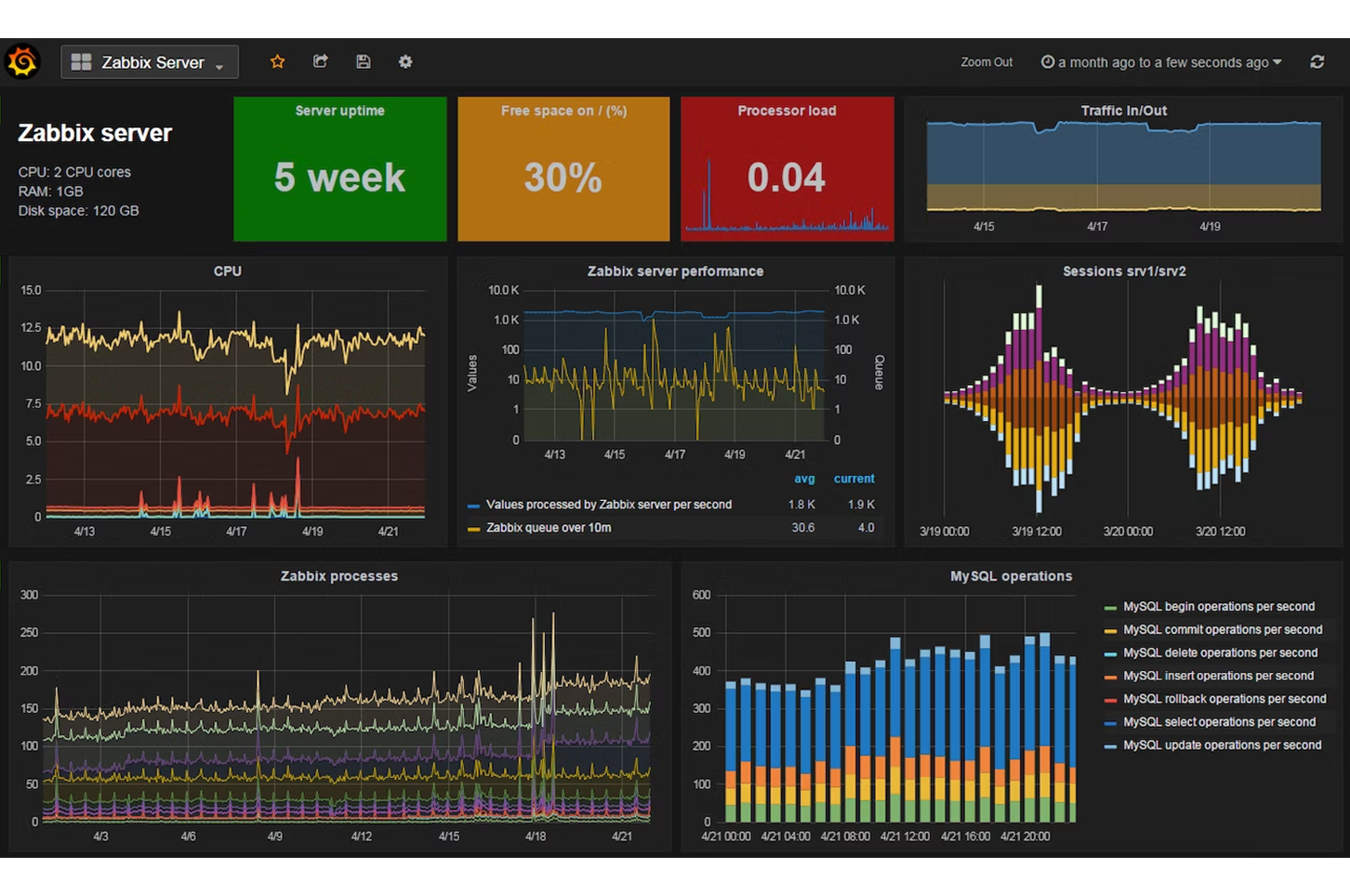The height and width of the screenshot is (896, 1350).
Task: Toggle MySQL begin operations series in legend
Action: [x=1218, y=607]
